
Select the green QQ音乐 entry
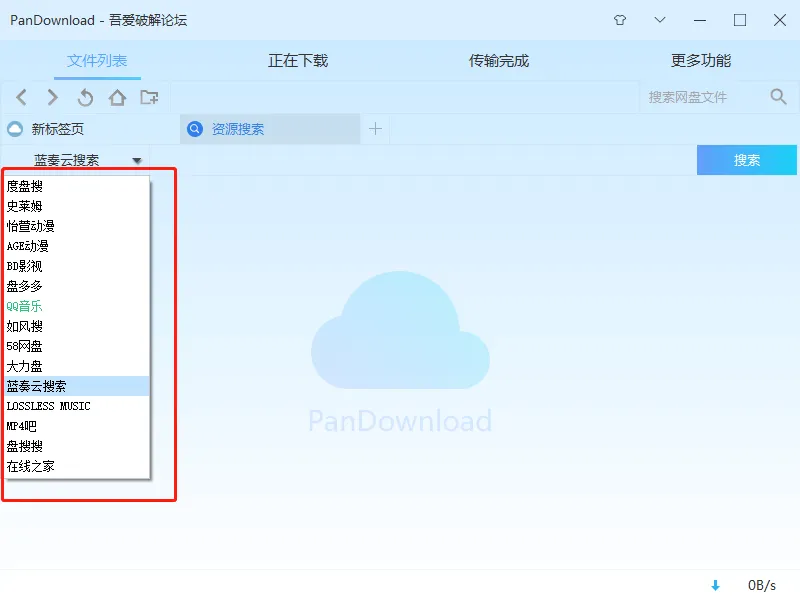[x=77, y=306]
